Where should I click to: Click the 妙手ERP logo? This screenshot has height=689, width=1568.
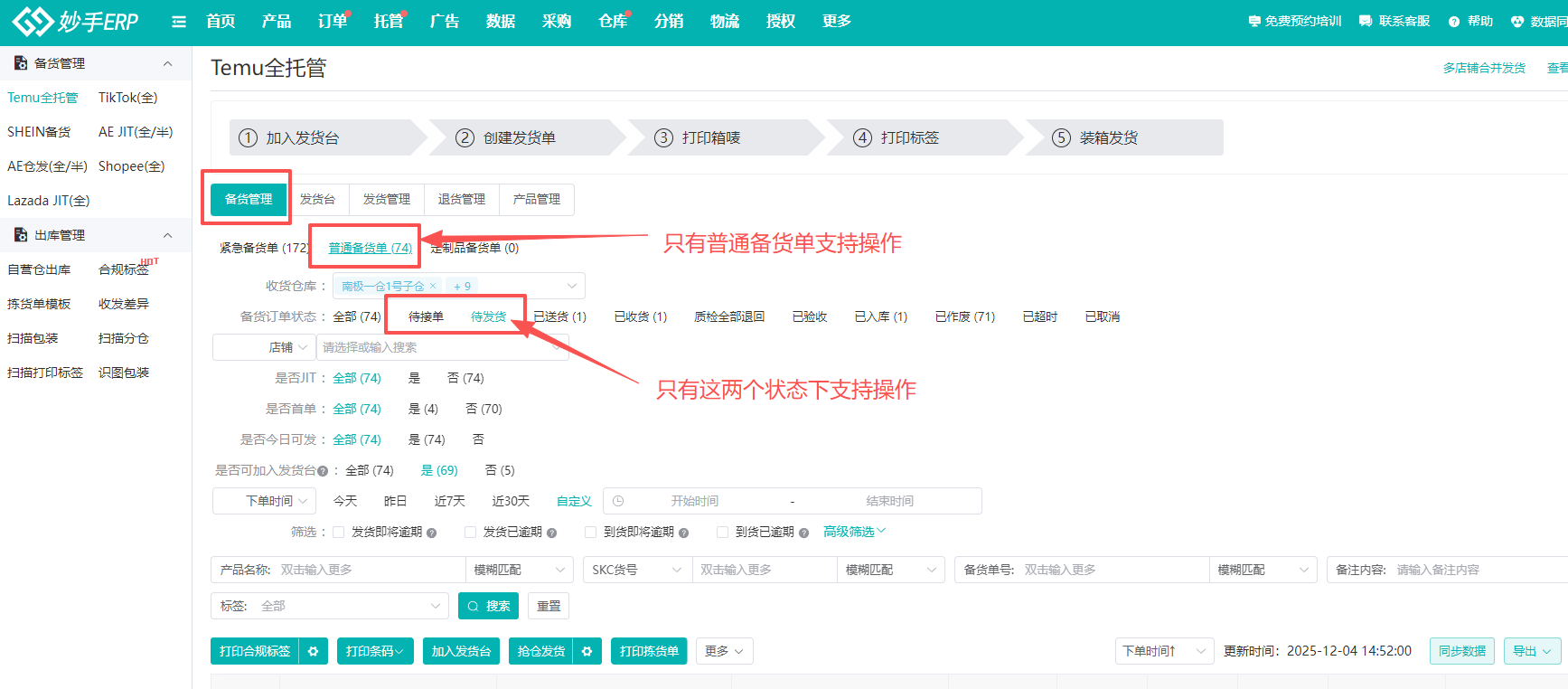[x=76, y=21]
